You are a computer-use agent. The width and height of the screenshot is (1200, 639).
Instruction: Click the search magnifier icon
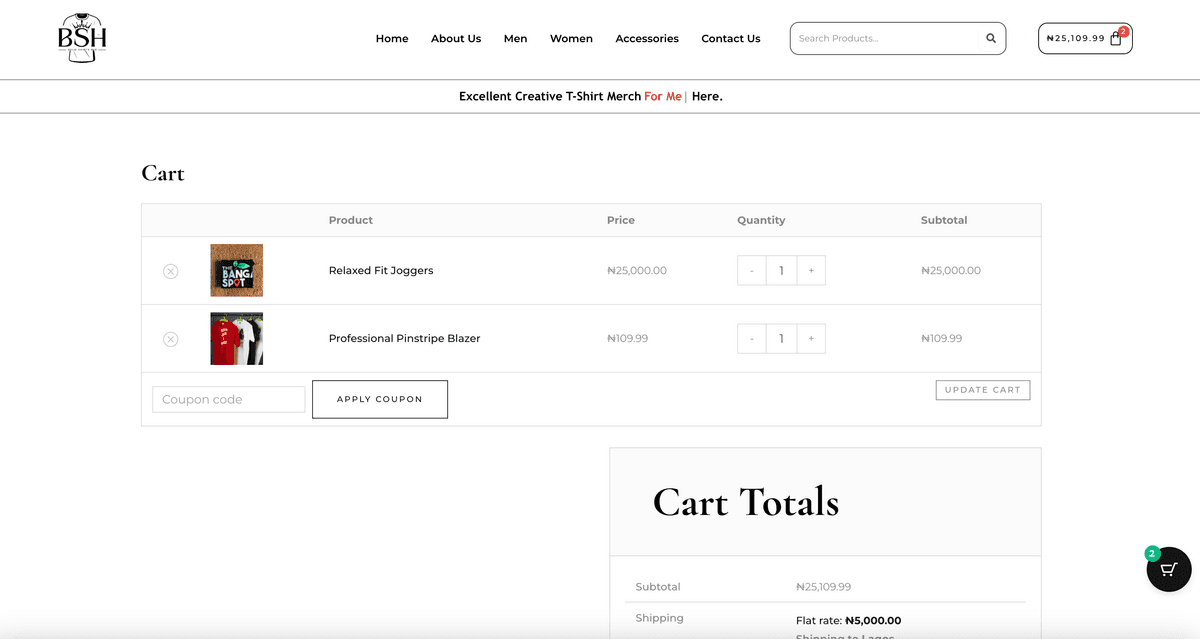click(990, 38)
